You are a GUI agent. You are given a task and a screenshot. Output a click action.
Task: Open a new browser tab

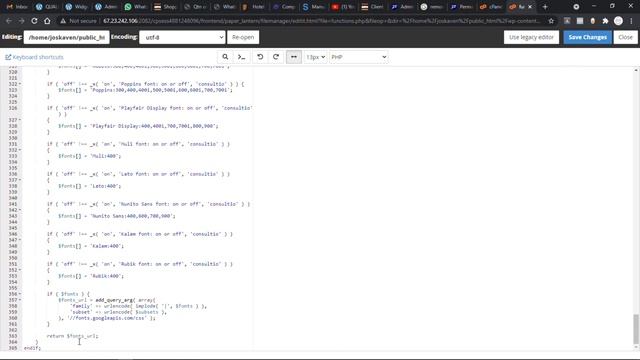545,7
